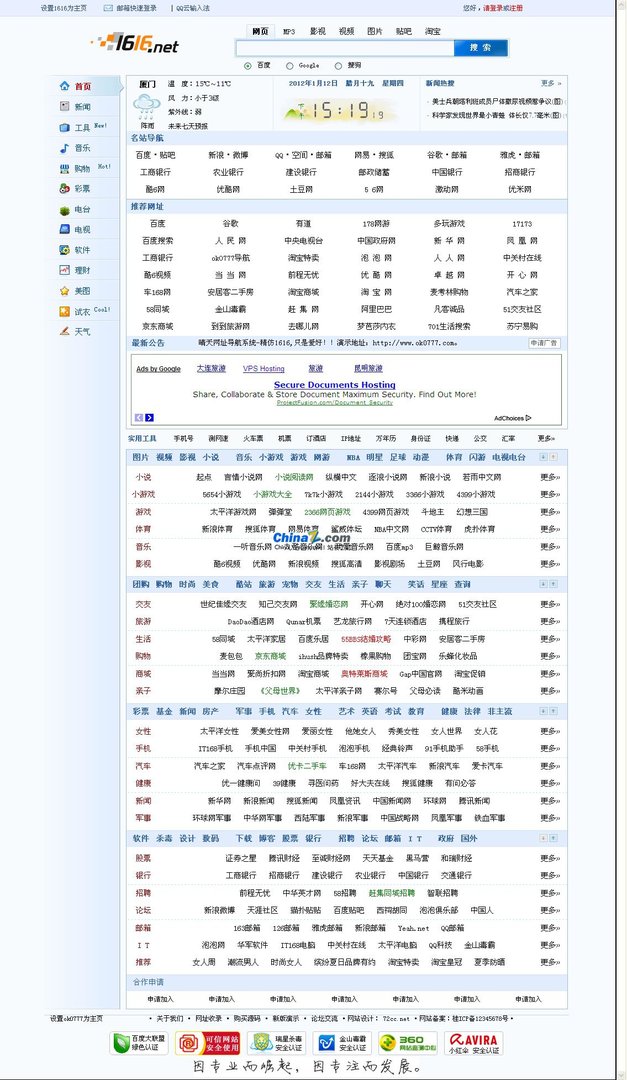Expand 更多 at end of 实用工具 row

click(546, 438)
